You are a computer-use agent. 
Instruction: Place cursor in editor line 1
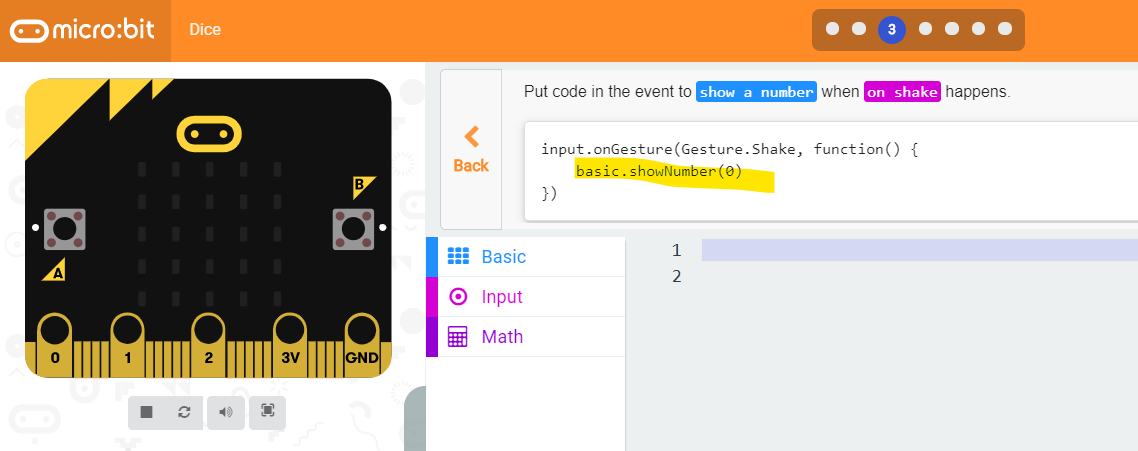pyautogui.click(x=920, y=250)
